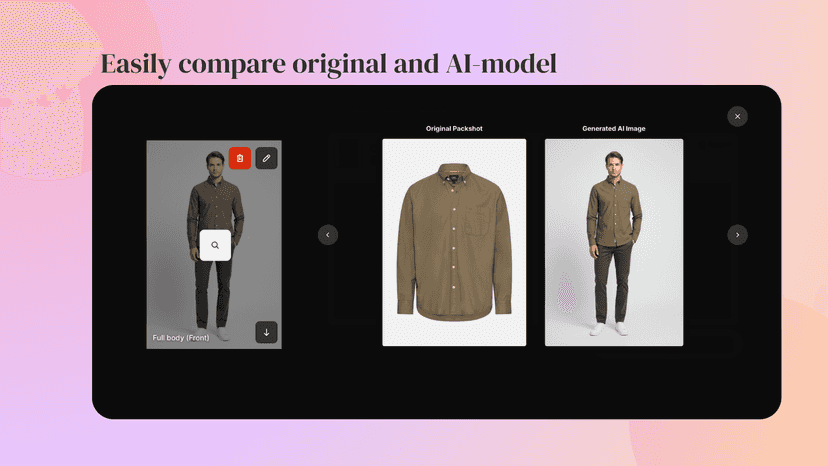Viewport: 828px width, 466px height.
Task: Open the magnifier zoom preview button
Action: tap(215, 245)
